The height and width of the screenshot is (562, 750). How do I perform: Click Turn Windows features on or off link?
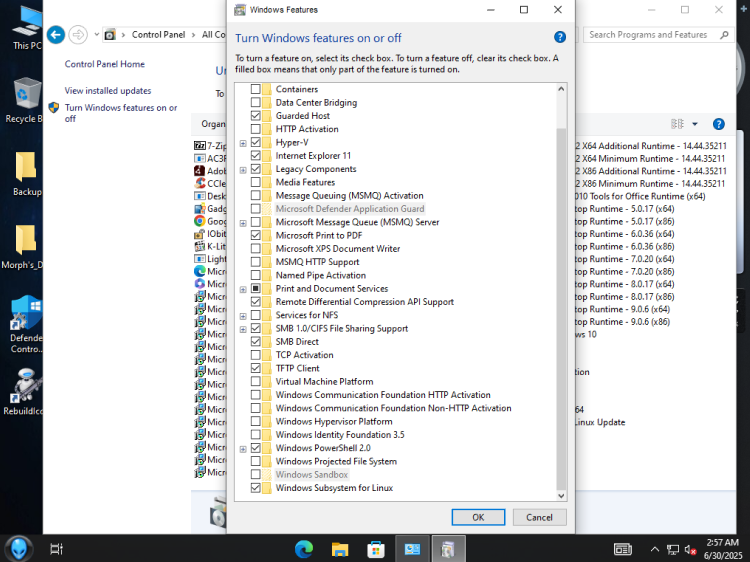tap(121, 113)
